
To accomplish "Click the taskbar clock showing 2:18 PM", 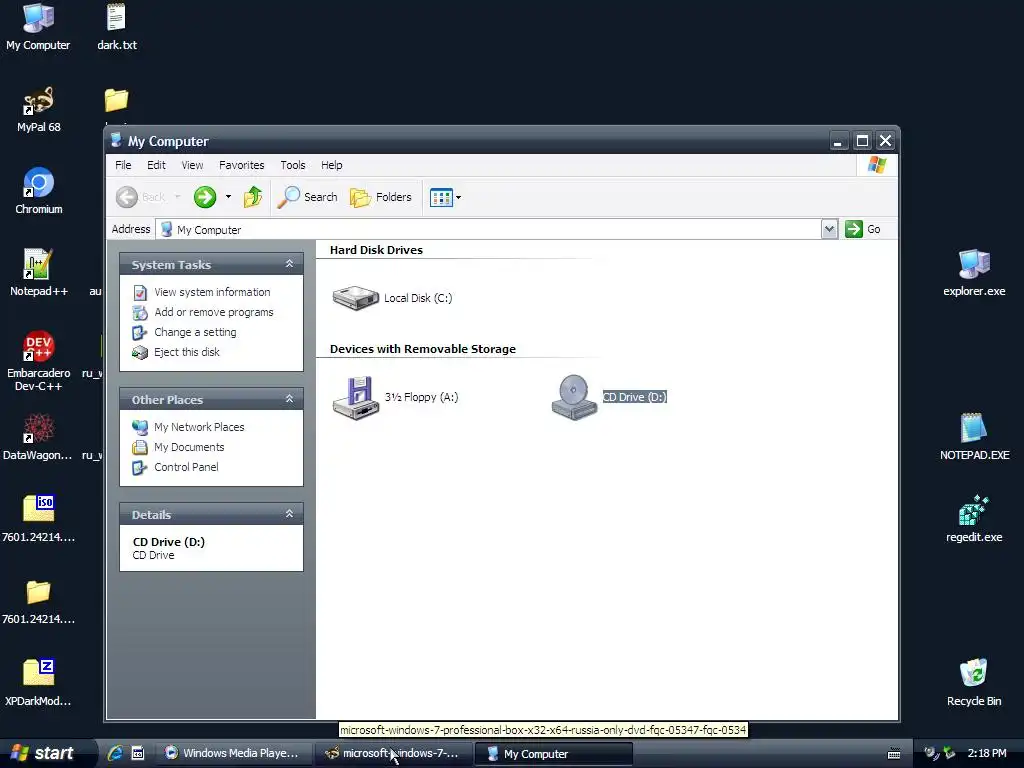I will pos(987,754).
